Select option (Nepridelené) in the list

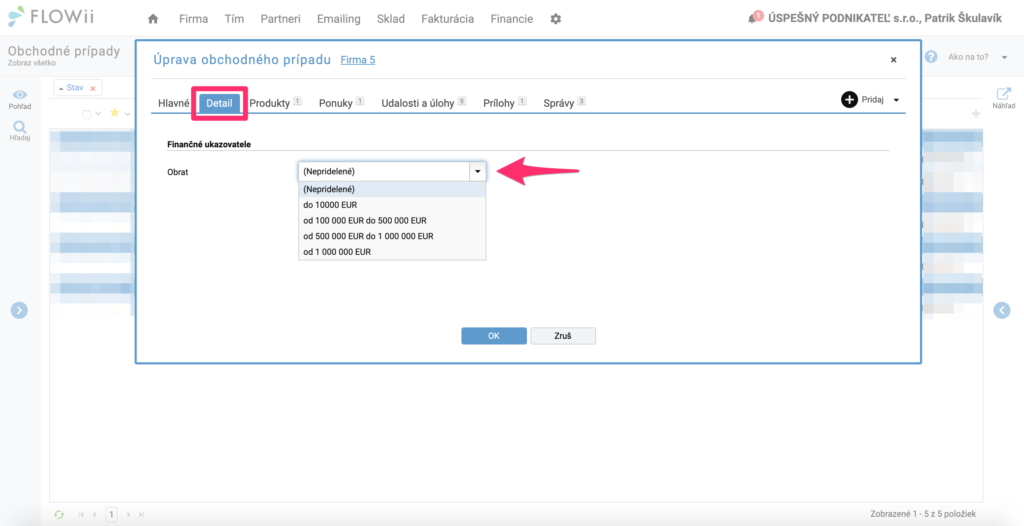click(x=392, y=189)
